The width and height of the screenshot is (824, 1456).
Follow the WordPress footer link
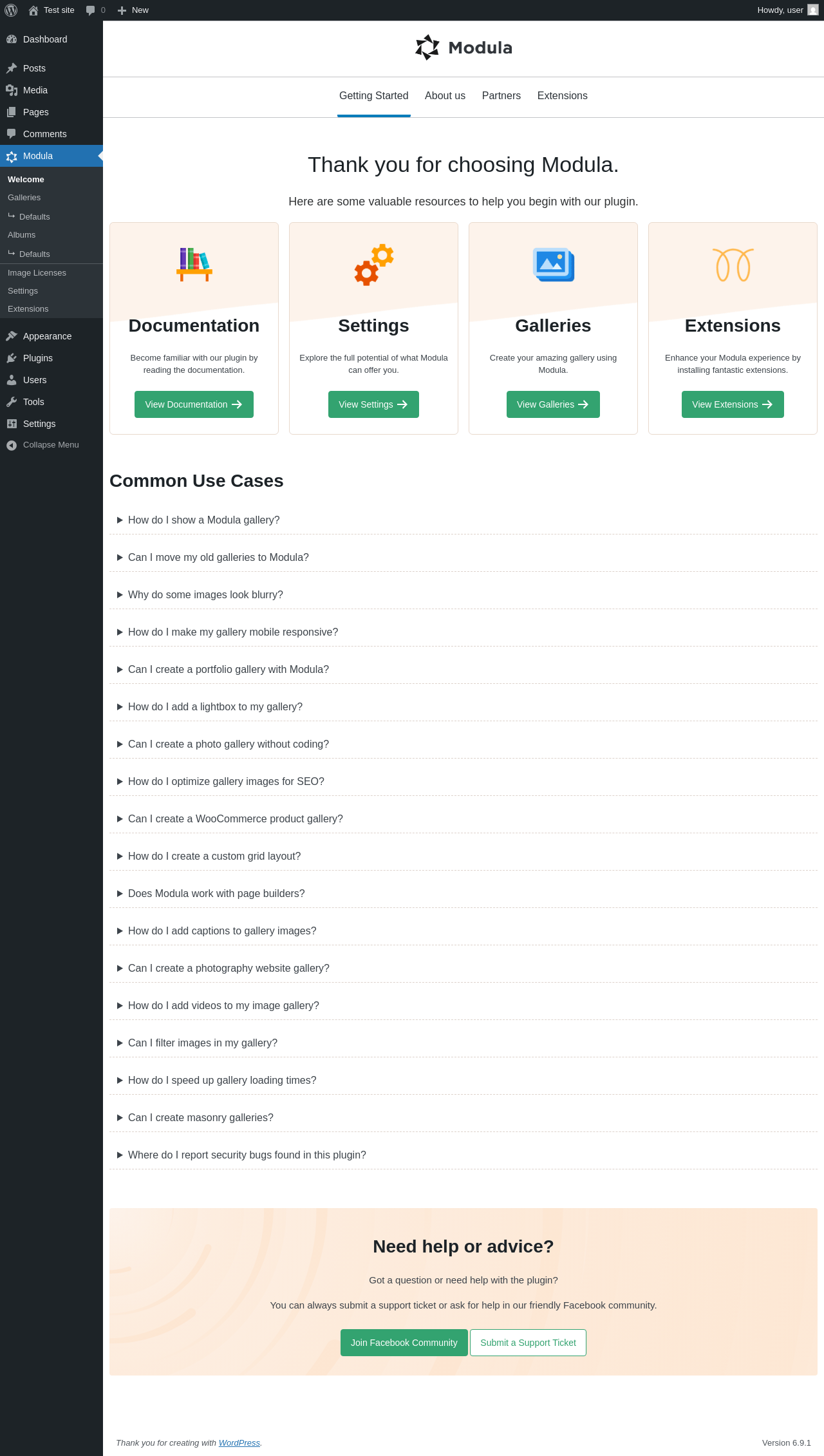coord(239,1442)
